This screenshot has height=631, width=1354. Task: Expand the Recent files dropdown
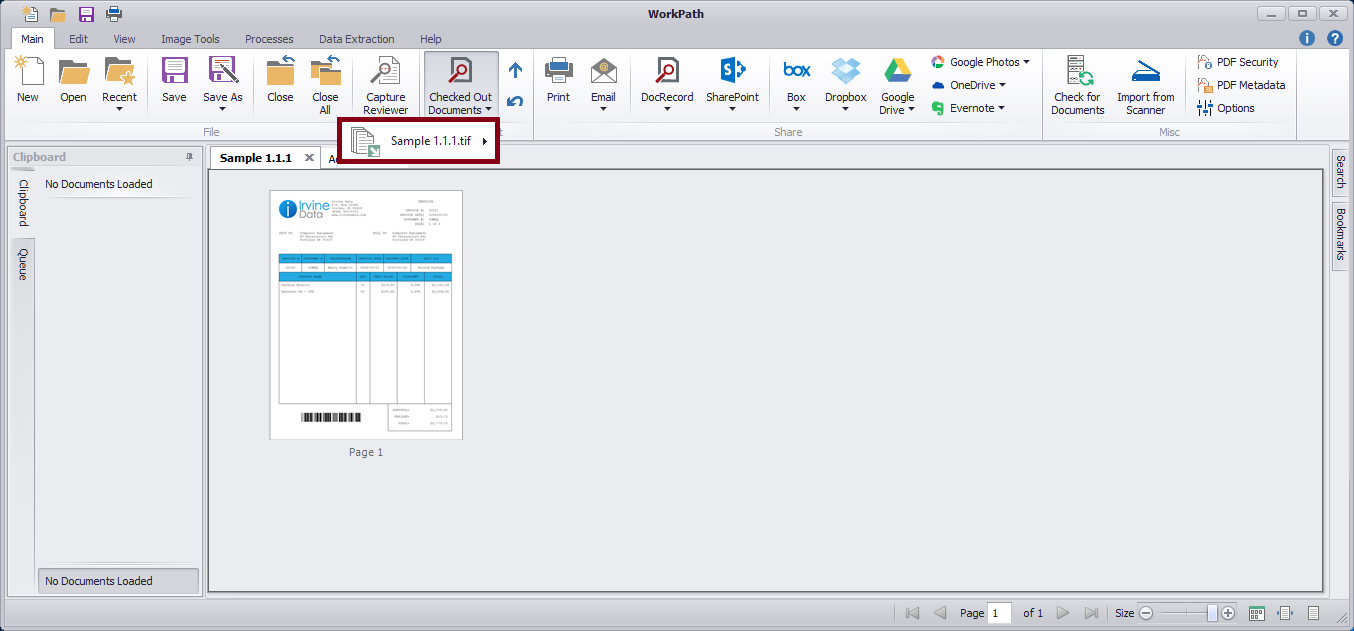(120, 109)
